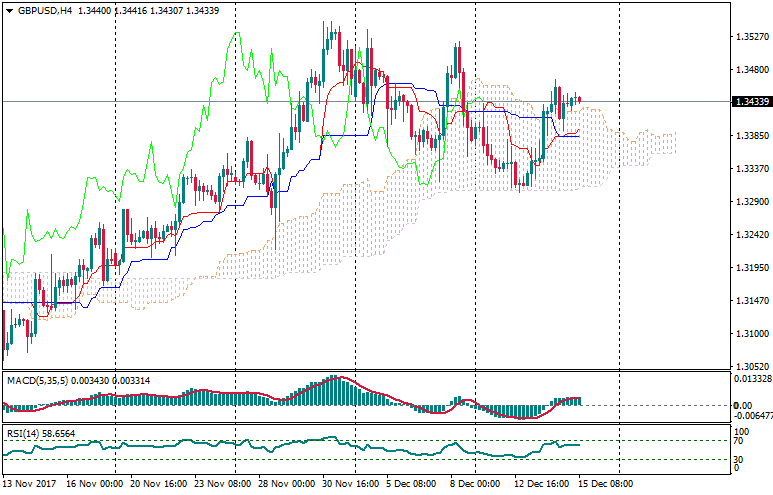Viewport: 773px width, 495px height.
Task: Open the dropdown arrow beside GBPUSD,H4
Action: pyautogui.click(x=8, y=10)
